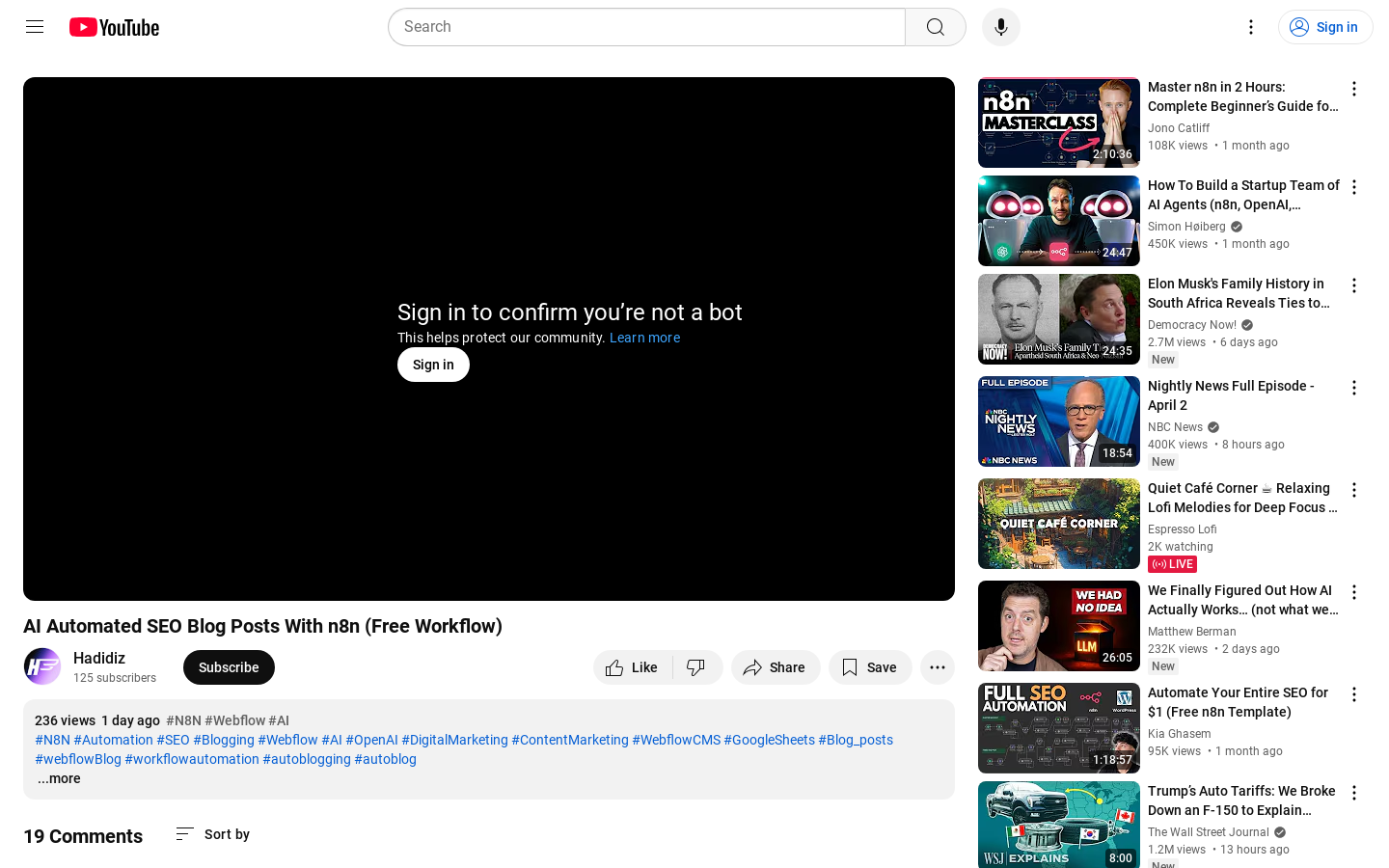Save video to playlist
1389x868 pixels.
coord(870,667)
